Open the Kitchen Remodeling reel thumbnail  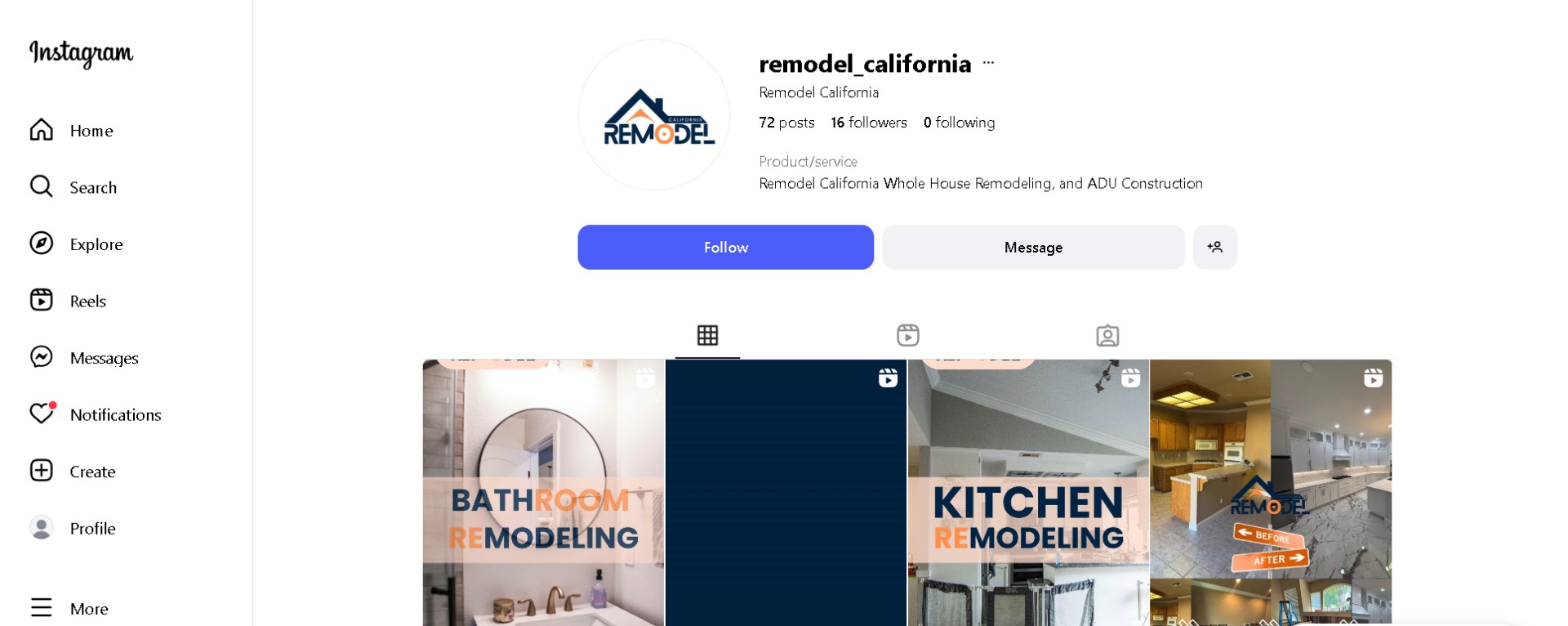click(1028, 493)
